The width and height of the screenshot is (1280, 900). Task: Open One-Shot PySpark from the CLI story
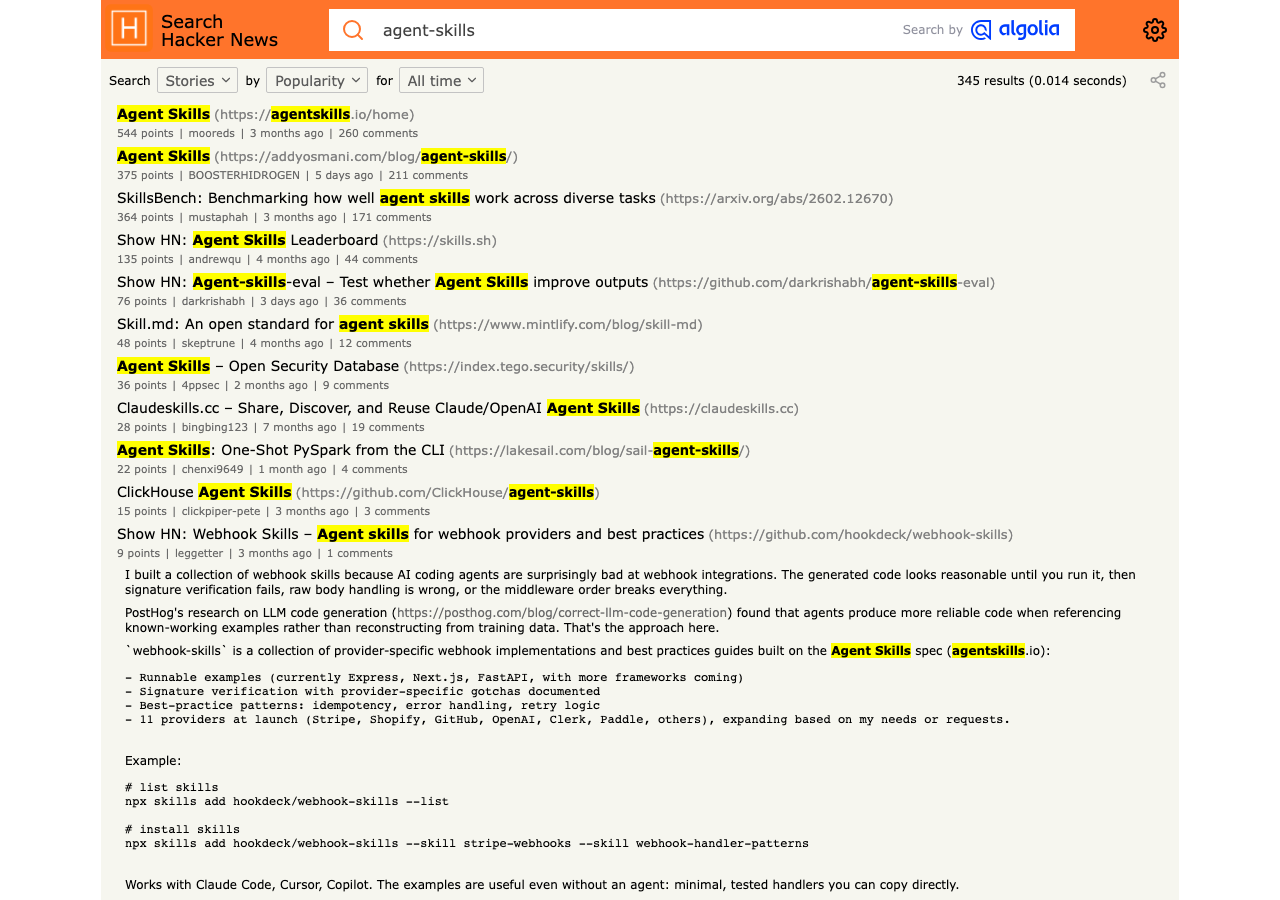(281, 450)
